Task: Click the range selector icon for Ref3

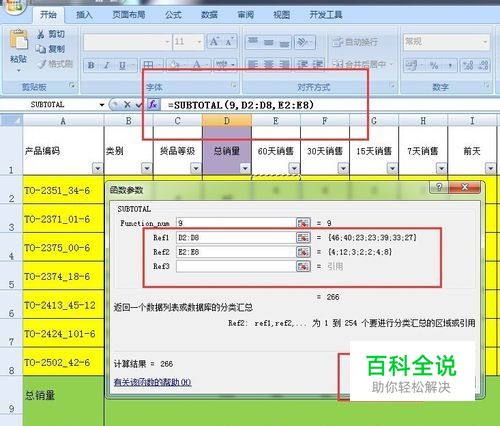Action: (303, 266)
